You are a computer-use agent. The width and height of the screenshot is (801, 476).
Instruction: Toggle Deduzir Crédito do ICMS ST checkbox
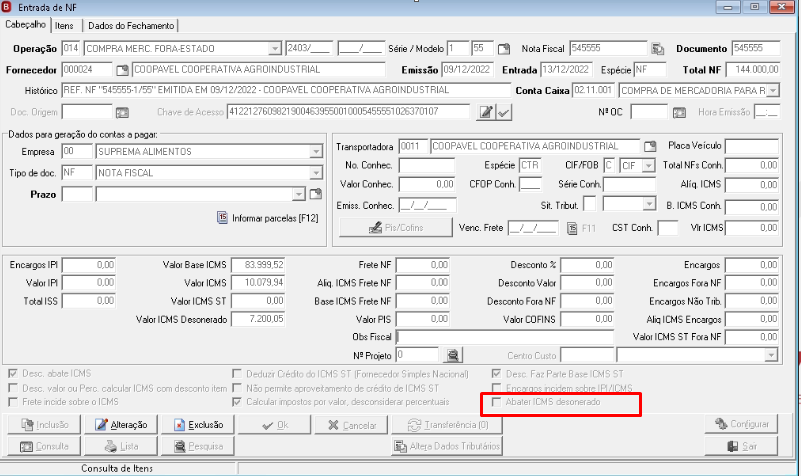coord(237,374)
